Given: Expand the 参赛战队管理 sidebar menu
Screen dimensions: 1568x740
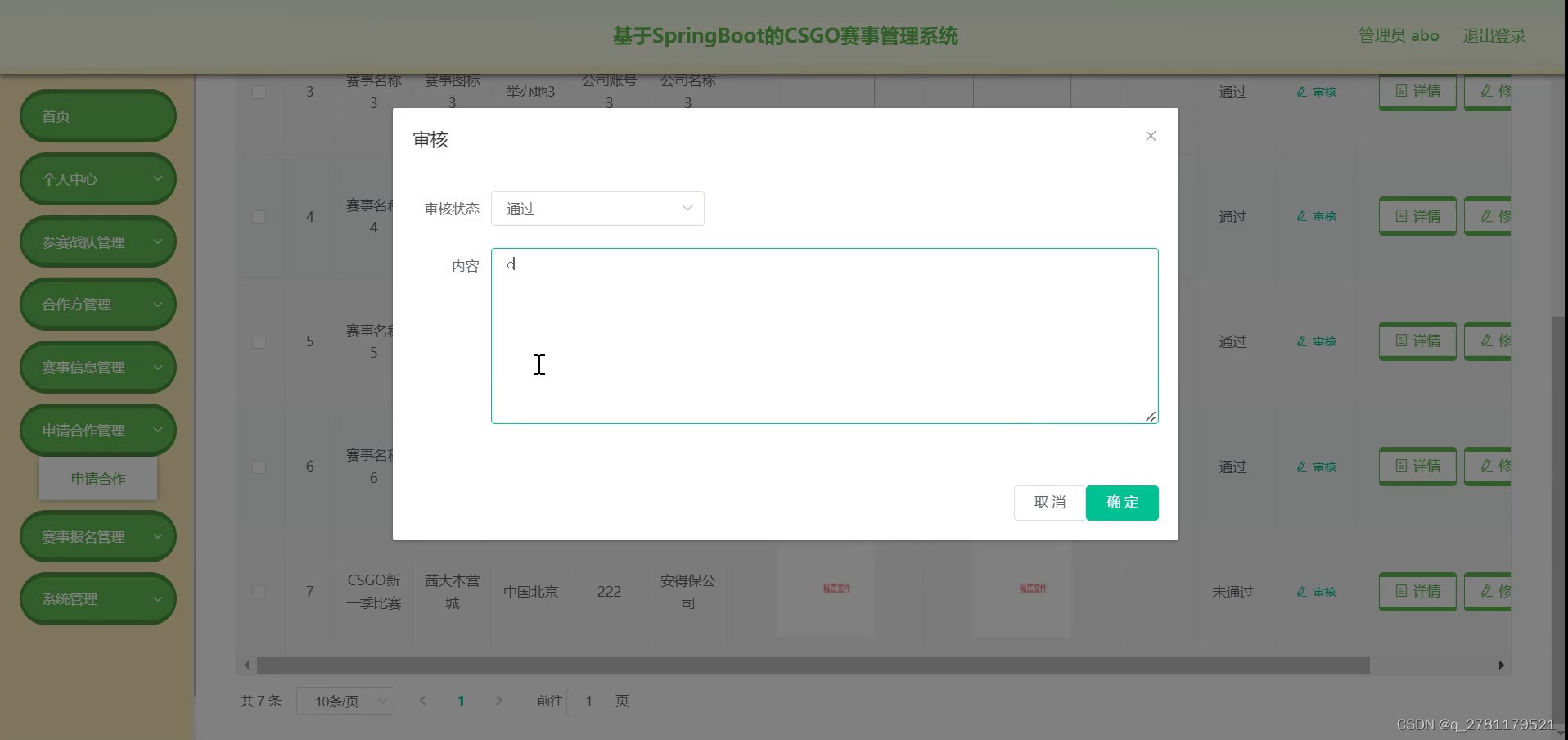Looking at the screenshot, I should pos(98,241).
